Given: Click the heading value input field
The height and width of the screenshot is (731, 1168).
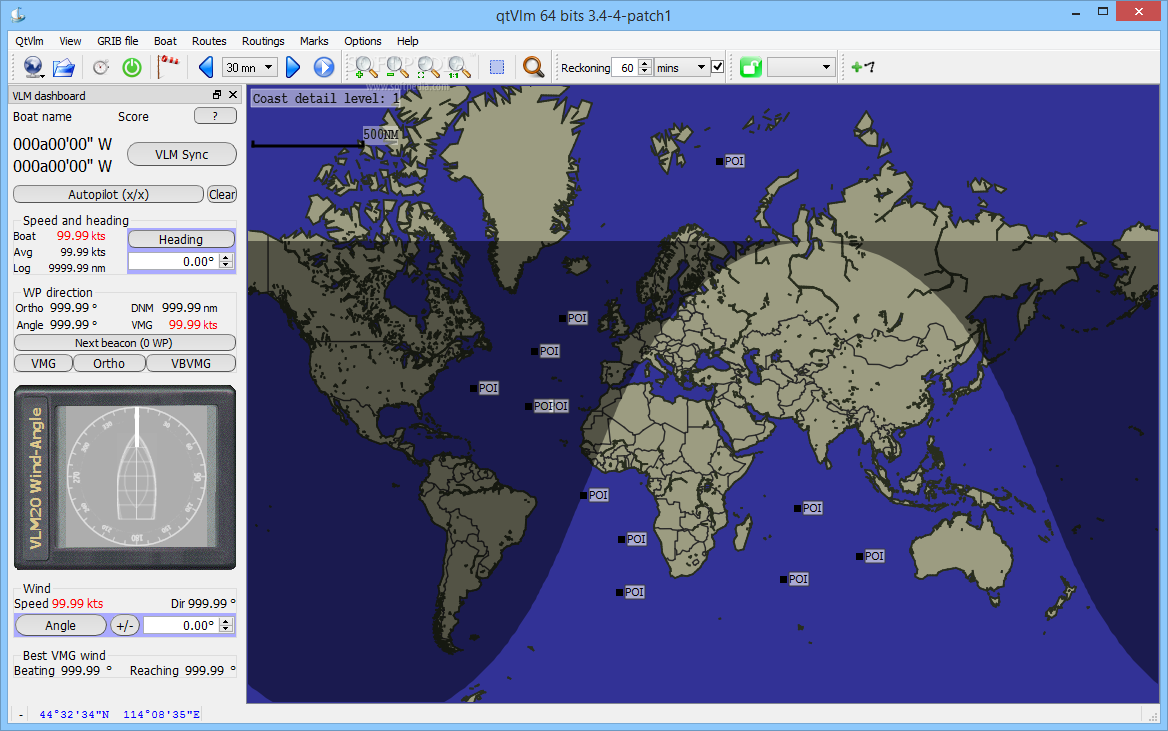Looking at the screenshot, I should [x=174, y=262].
